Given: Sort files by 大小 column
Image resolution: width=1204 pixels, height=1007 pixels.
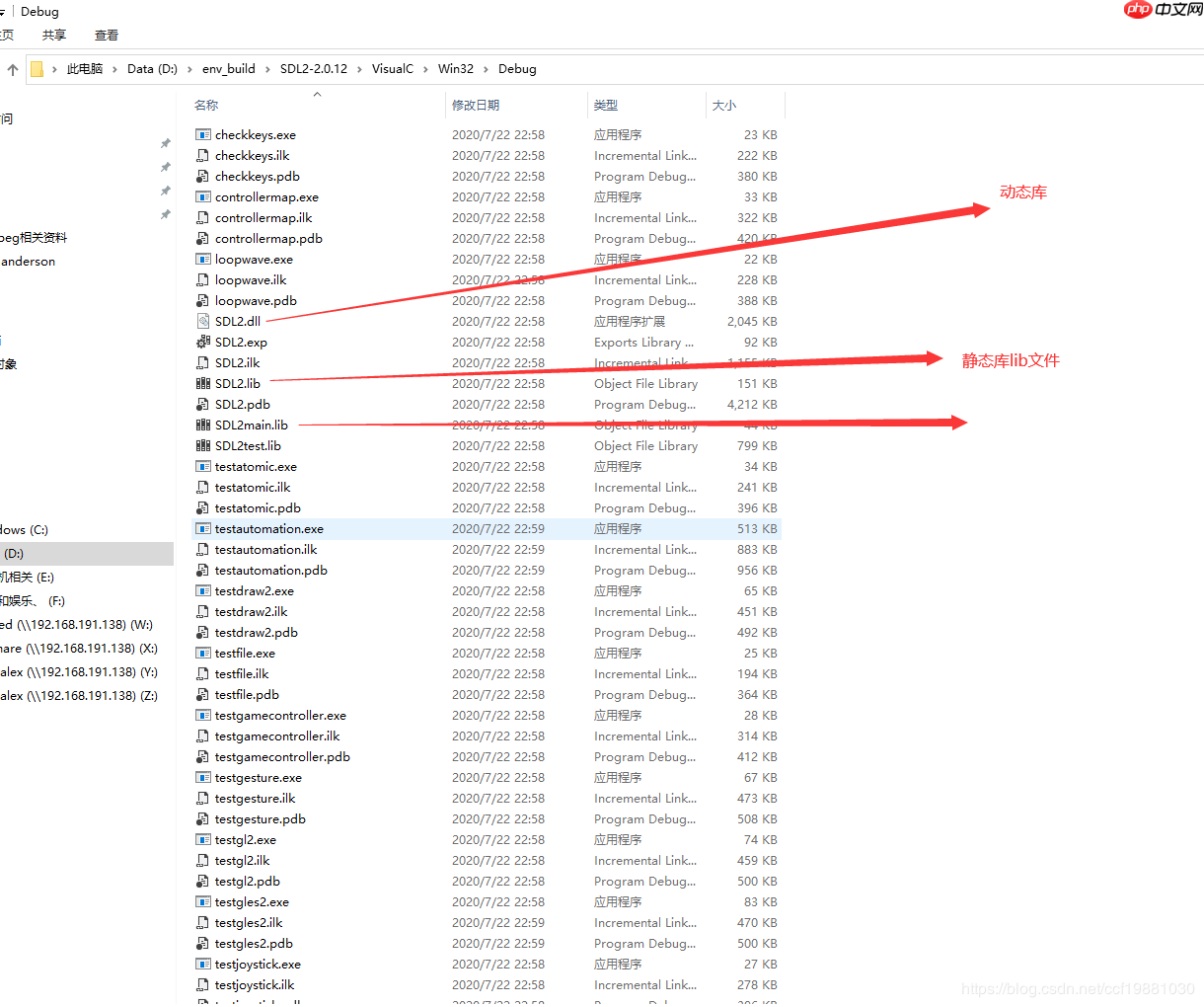Looking at the screenshot, I should [x=724, y=105].
